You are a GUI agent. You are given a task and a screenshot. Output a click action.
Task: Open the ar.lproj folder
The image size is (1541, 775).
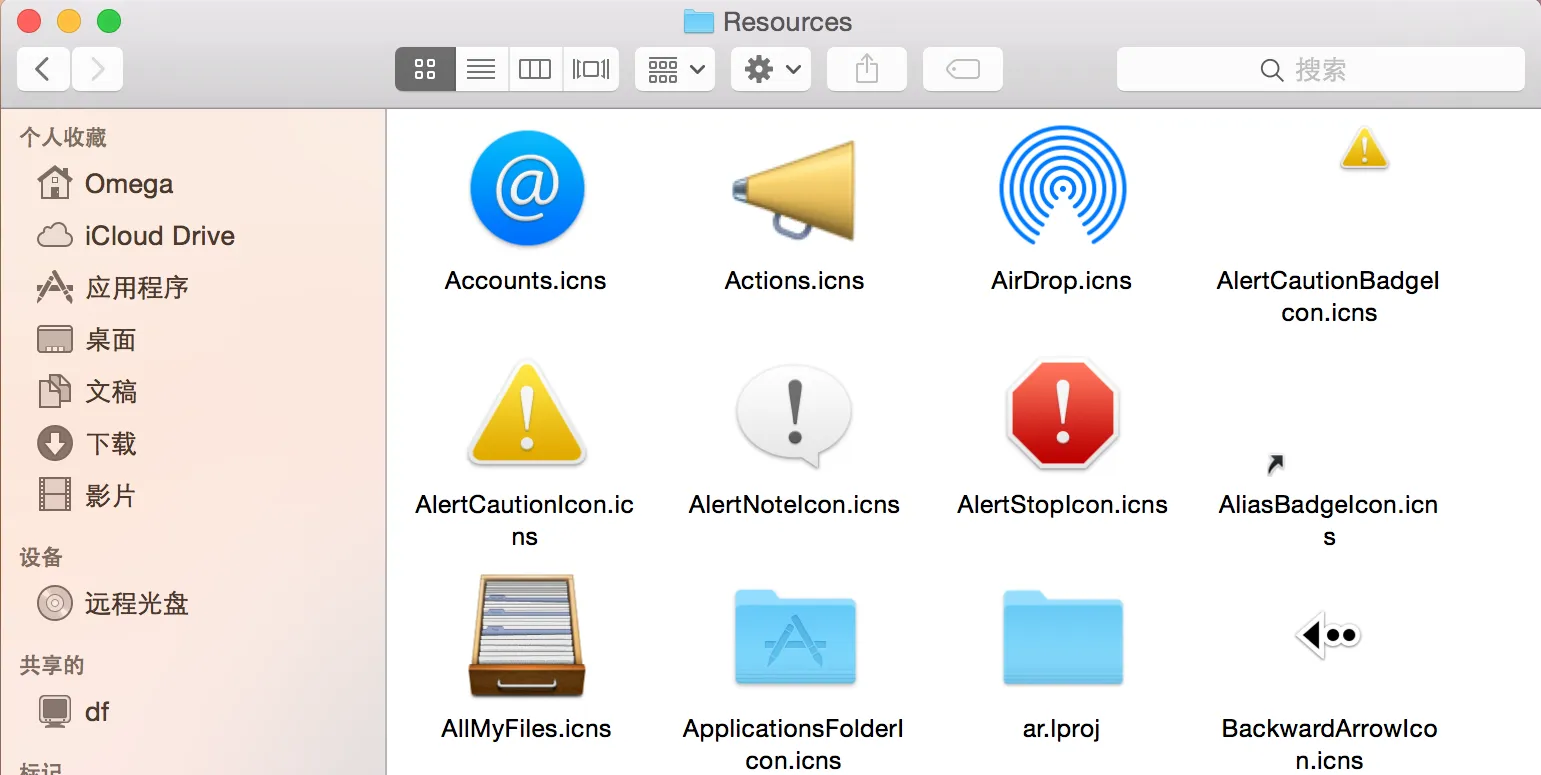tap(1062, 636)
